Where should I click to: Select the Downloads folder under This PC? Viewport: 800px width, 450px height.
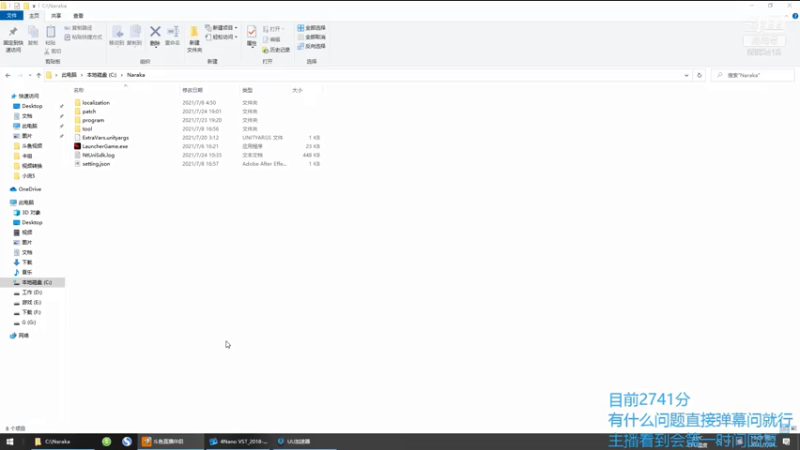[x=27, y=262]
